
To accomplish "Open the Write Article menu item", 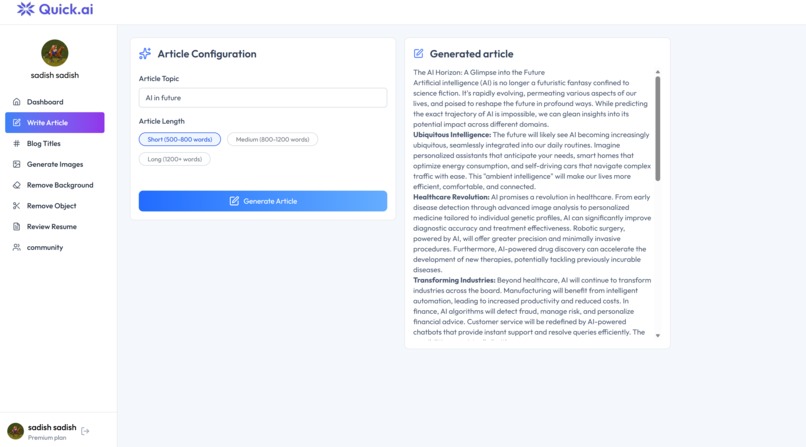I will click(x=55, y=122).
